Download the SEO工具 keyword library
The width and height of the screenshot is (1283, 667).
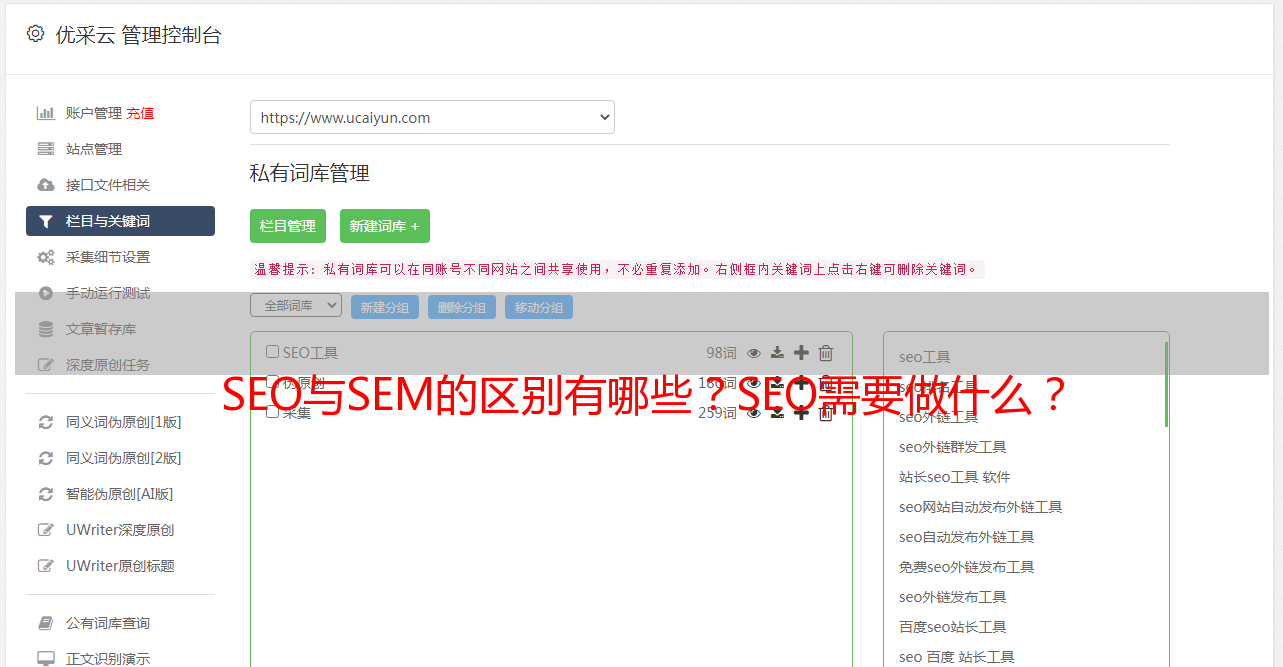(777, 353)
